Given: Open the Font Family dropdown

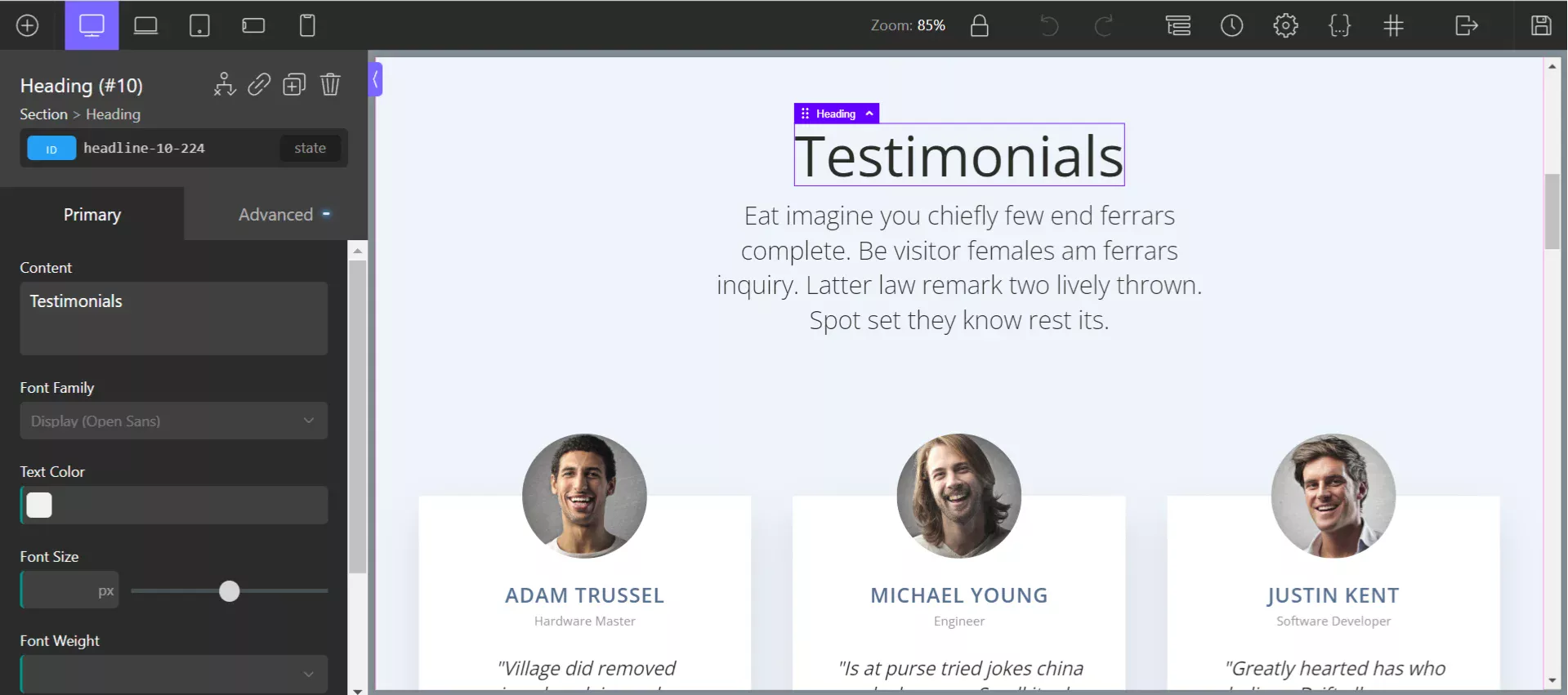Looking at the screenshot, I should [x=173, y=421].
